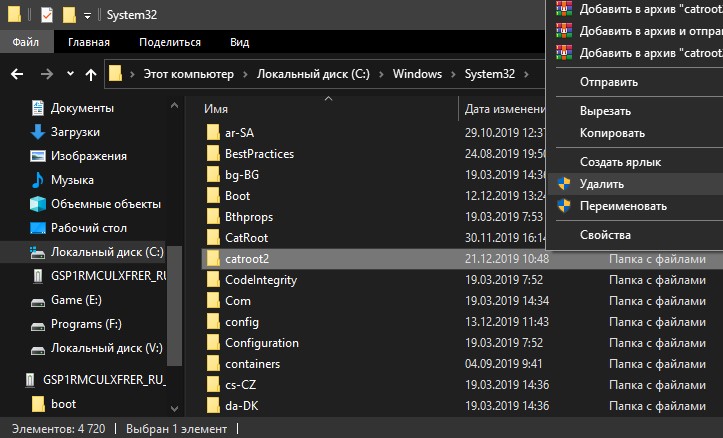Click the sidebar scroll down arrow
723x438 pixels.
[x=174, y=408]
